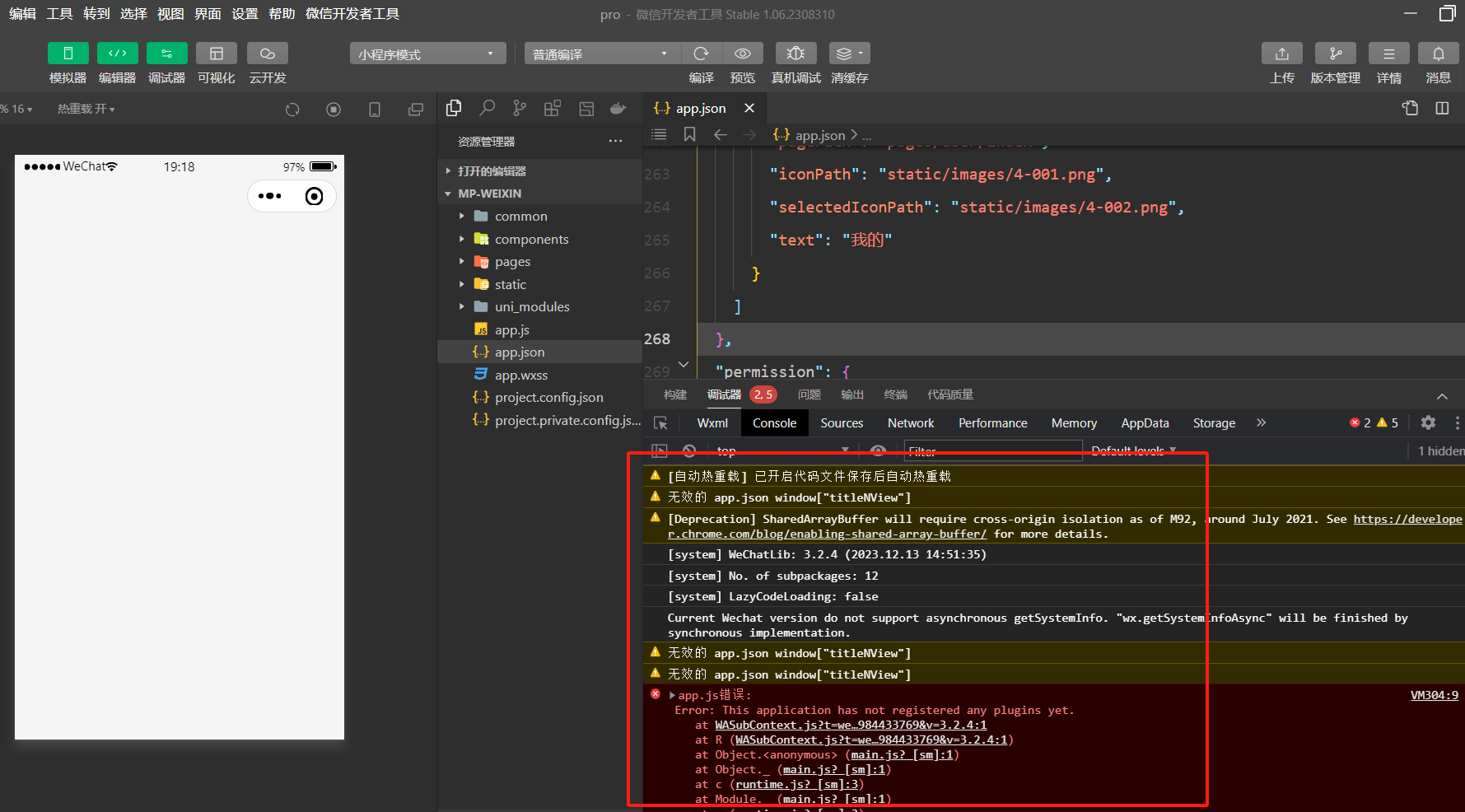Open version management (版本管理)
This screenshot has width=1465, height=812.
point(1335,54)
